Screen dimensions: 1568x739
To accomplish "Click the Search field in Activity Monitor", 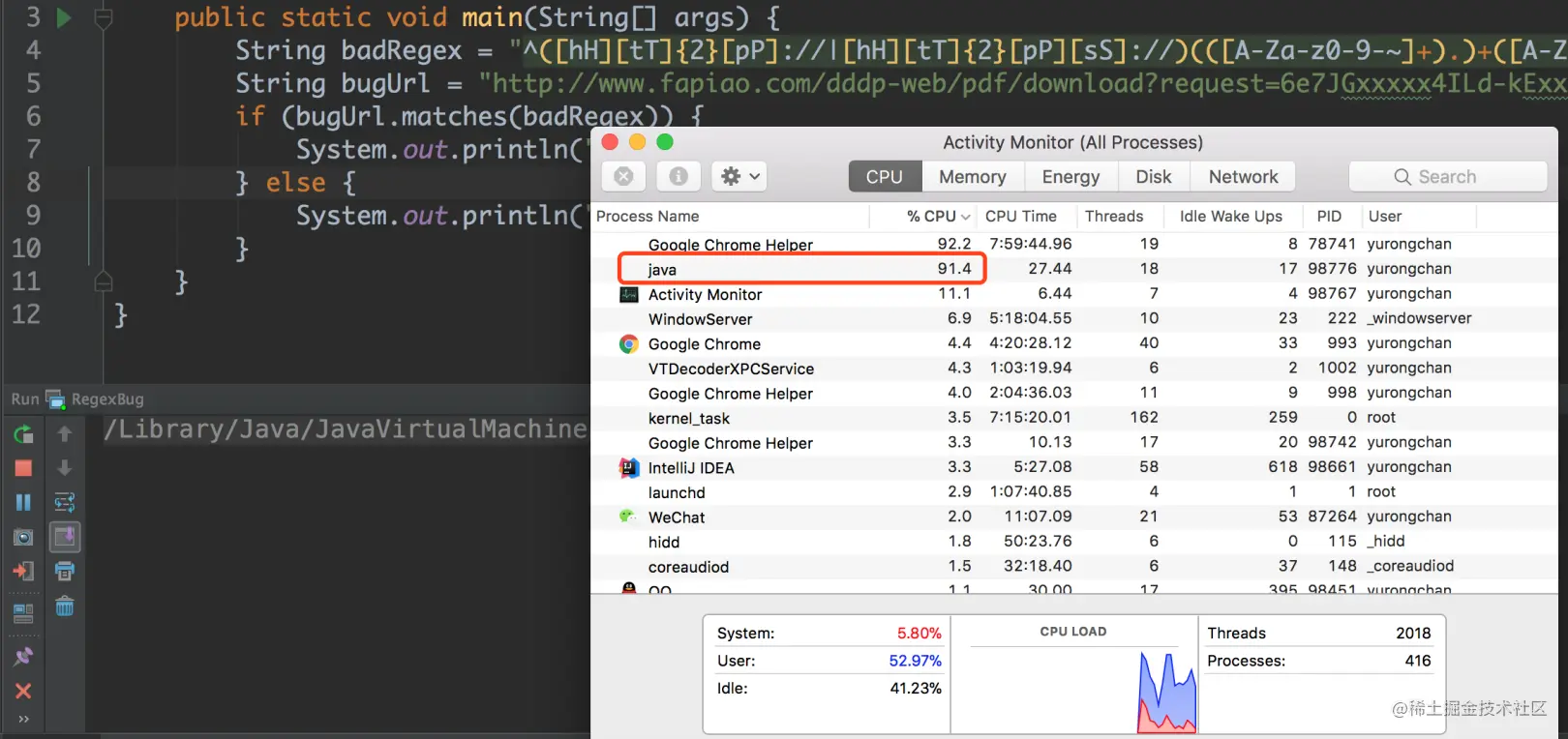I will [x=1448, y=177].
